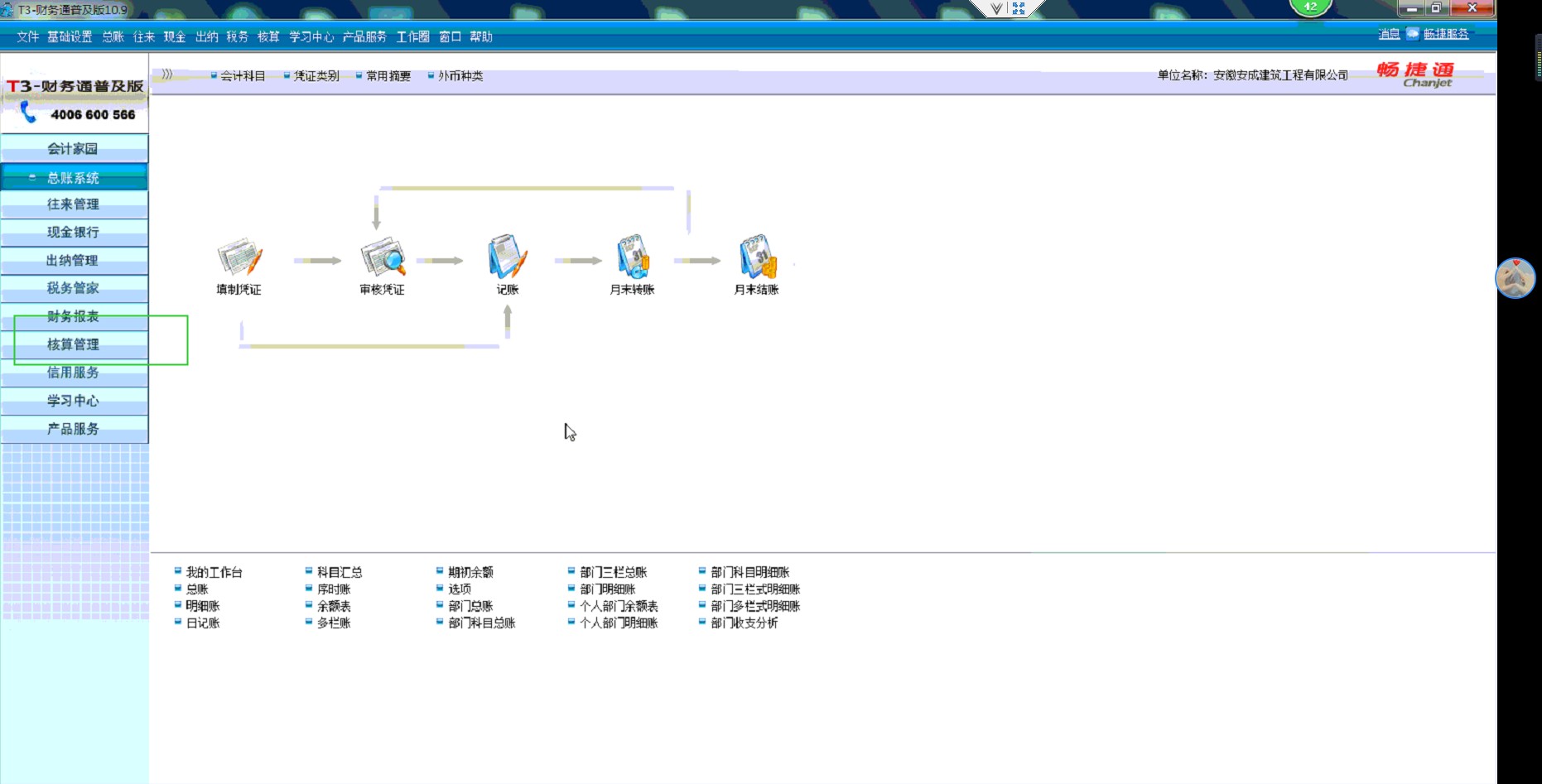The width and height of the screenshot is (1542, 784).
Task: Open 凭证类别 shortcut
Action: point(316,75)
